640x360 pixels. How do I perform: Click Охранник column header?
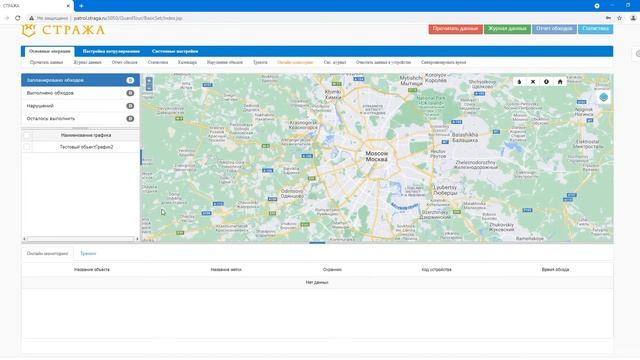coord(332,269)
